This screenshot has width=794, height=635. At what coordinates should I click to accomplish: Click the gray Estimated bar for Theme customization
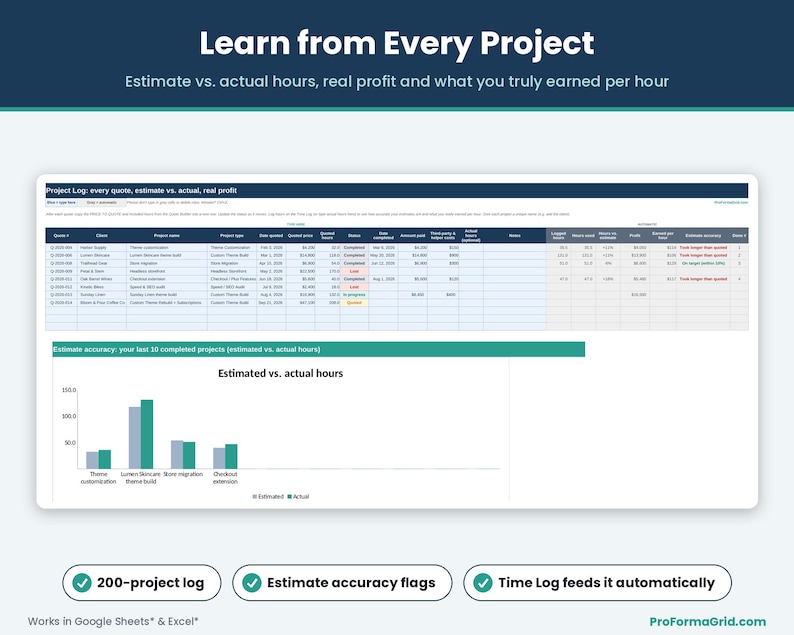pyautogui.click(x=92, y=460)
